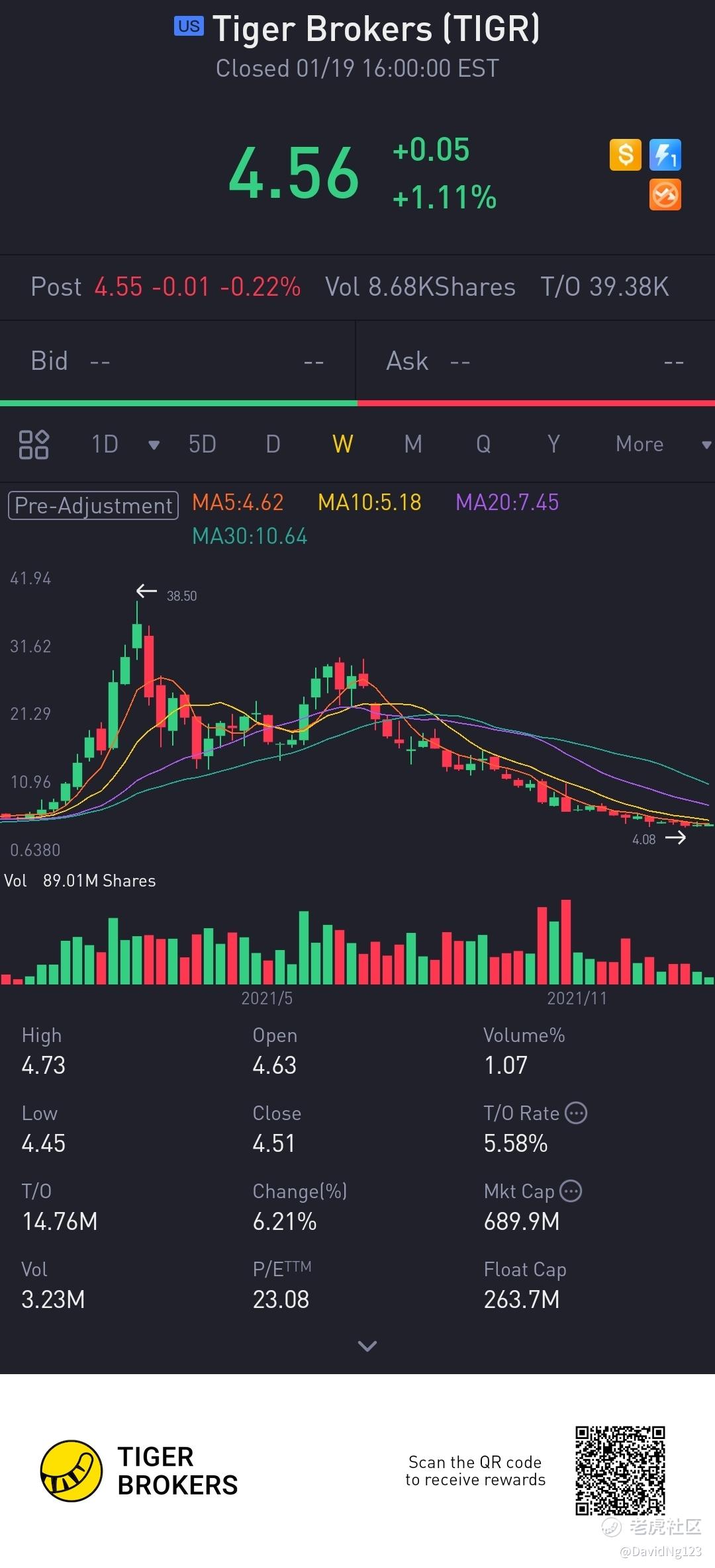Tap the MA10:5.18 indicator label

tap(369, 502)
